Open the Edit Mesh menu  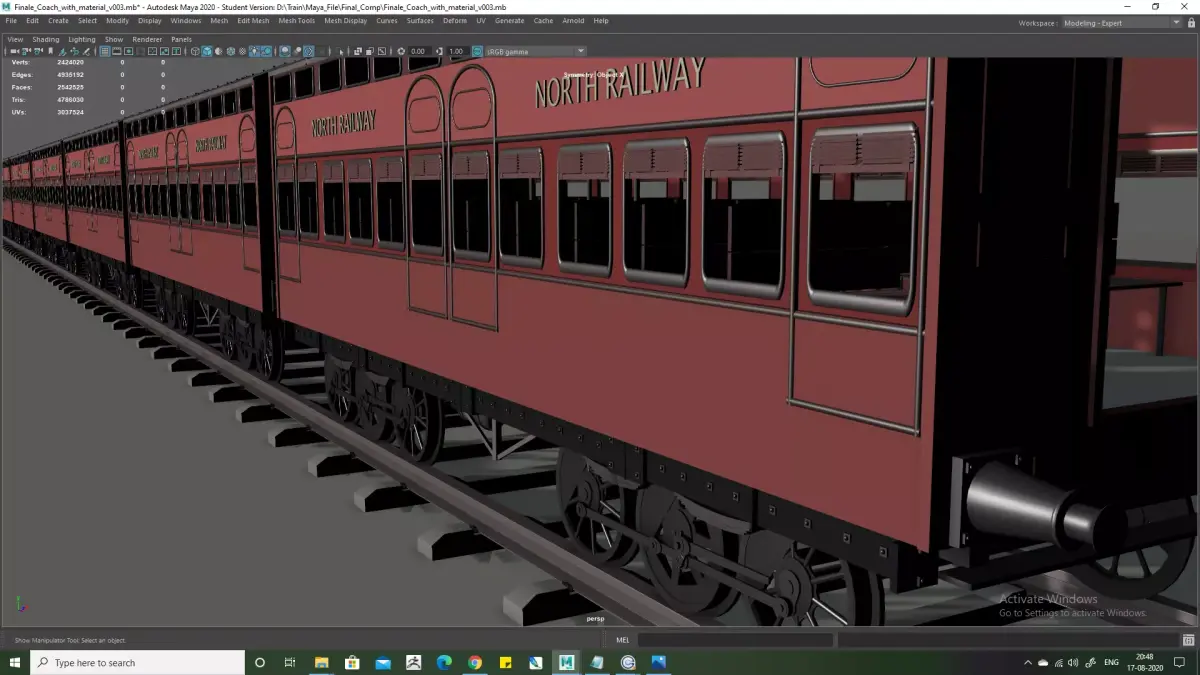pyautogui.click(x=253, y=20)
